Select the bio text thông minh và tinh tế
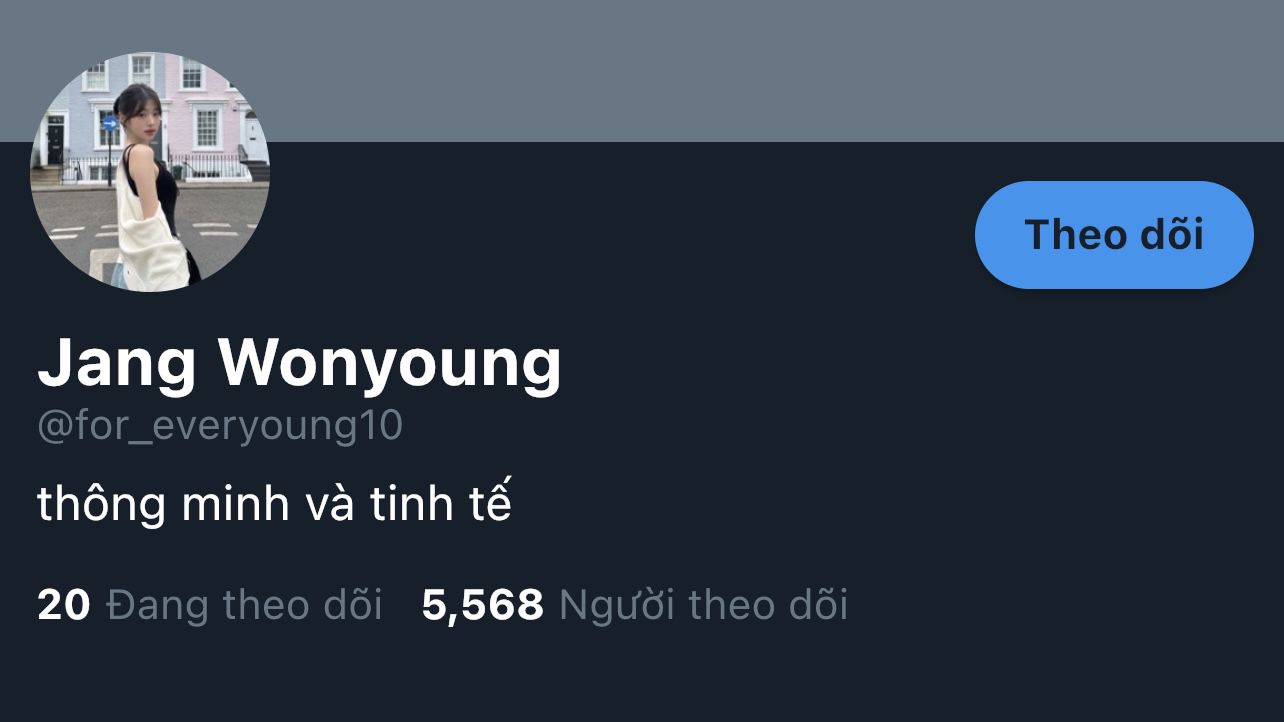Image resolution: width=1284 pixels, height=722 pixels. (x=274, y=504)
